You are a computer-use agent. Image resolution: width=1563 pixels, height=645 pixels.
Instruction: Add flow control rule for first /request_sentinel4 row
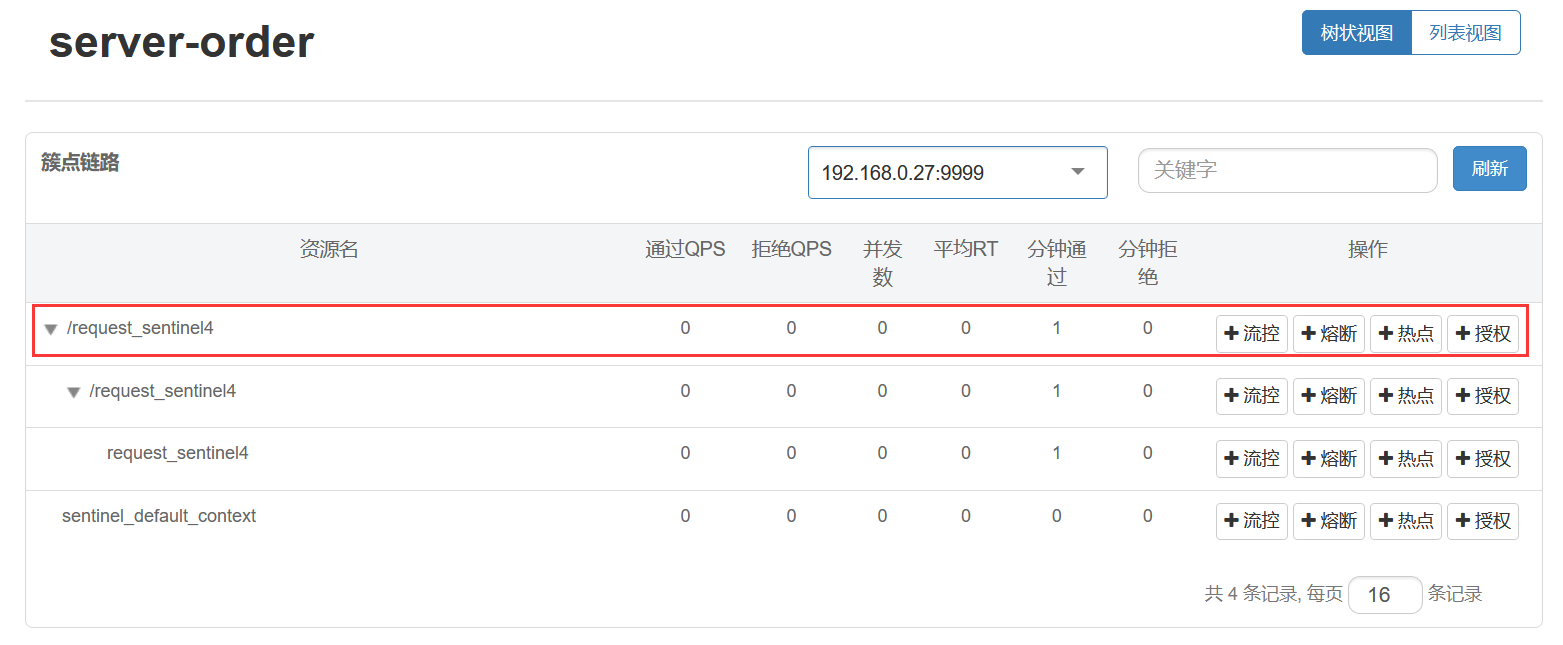[1251, 334]
